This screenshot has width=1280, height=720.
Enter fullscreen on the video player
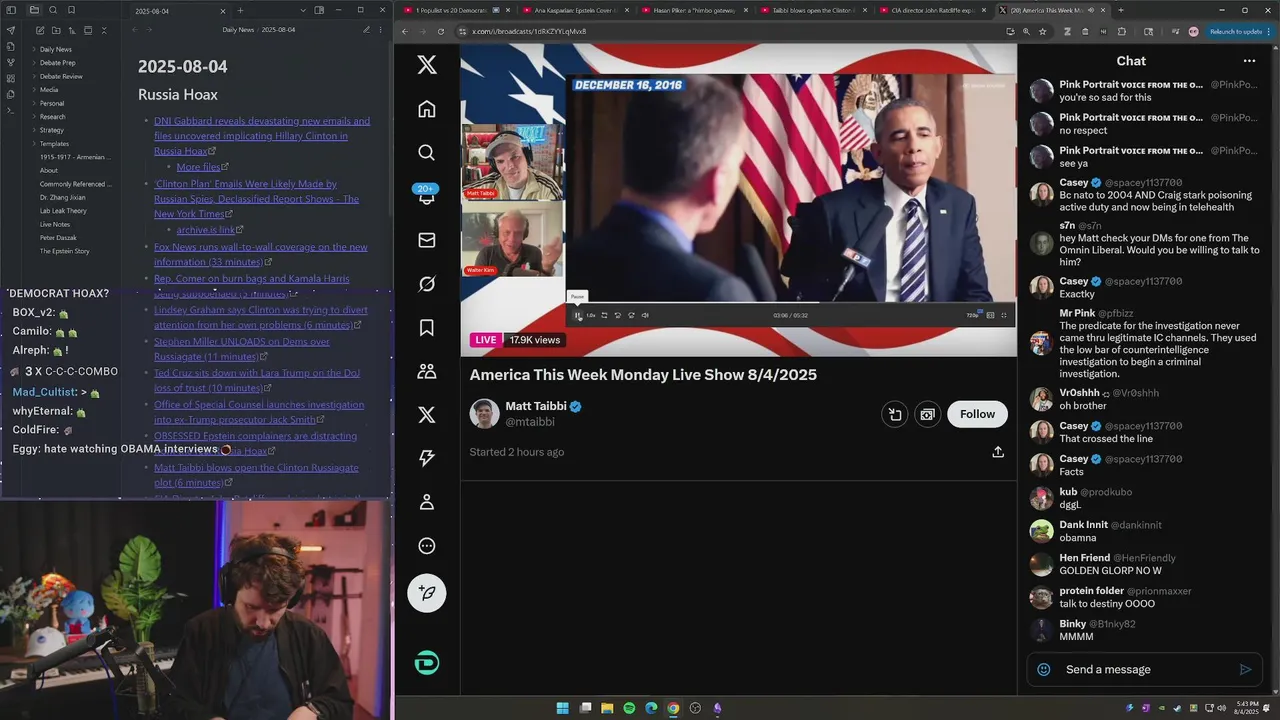click(1004, 315)
